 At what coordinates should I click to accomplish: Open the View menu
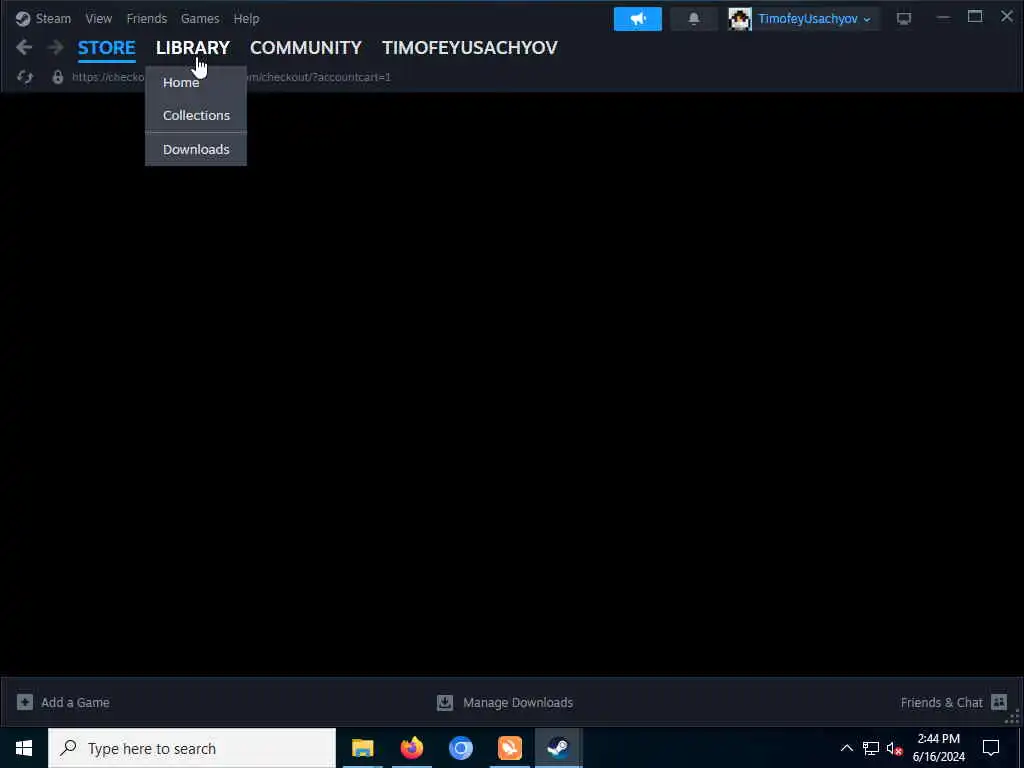[99, 18]
